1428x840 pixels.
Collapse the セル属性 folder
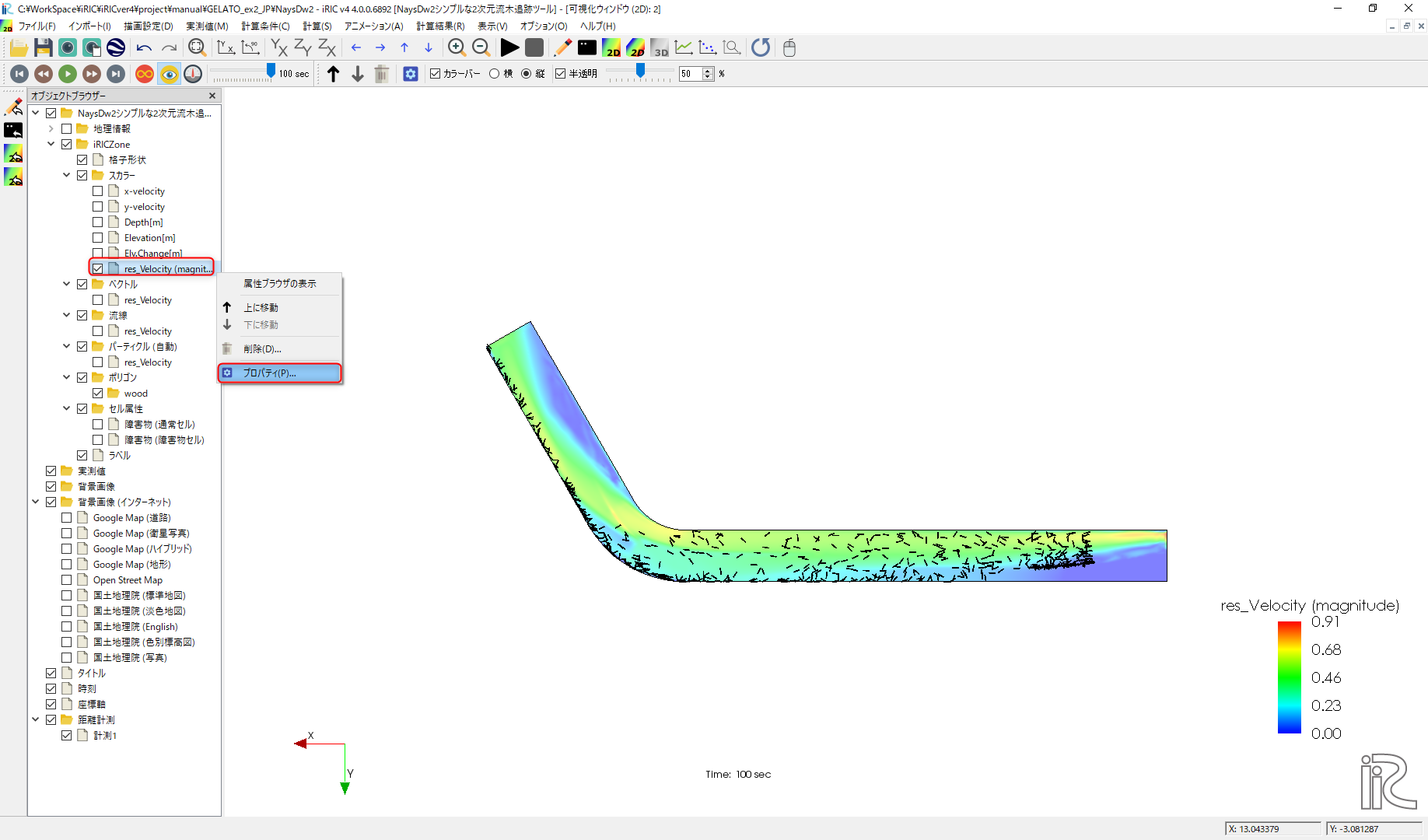tap(66, 408)
